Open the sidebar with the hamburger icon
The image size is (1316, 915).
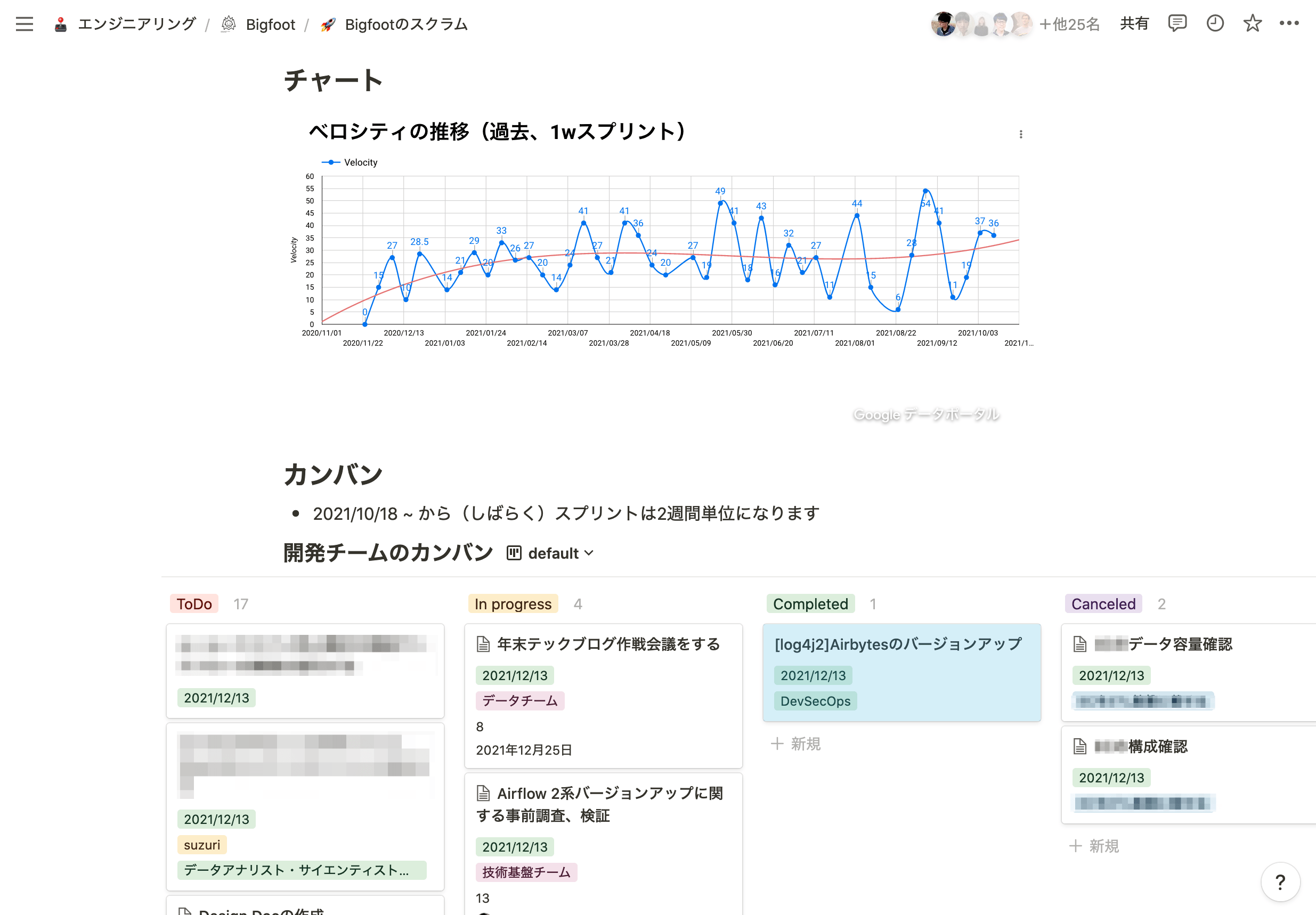click(24, 24)
